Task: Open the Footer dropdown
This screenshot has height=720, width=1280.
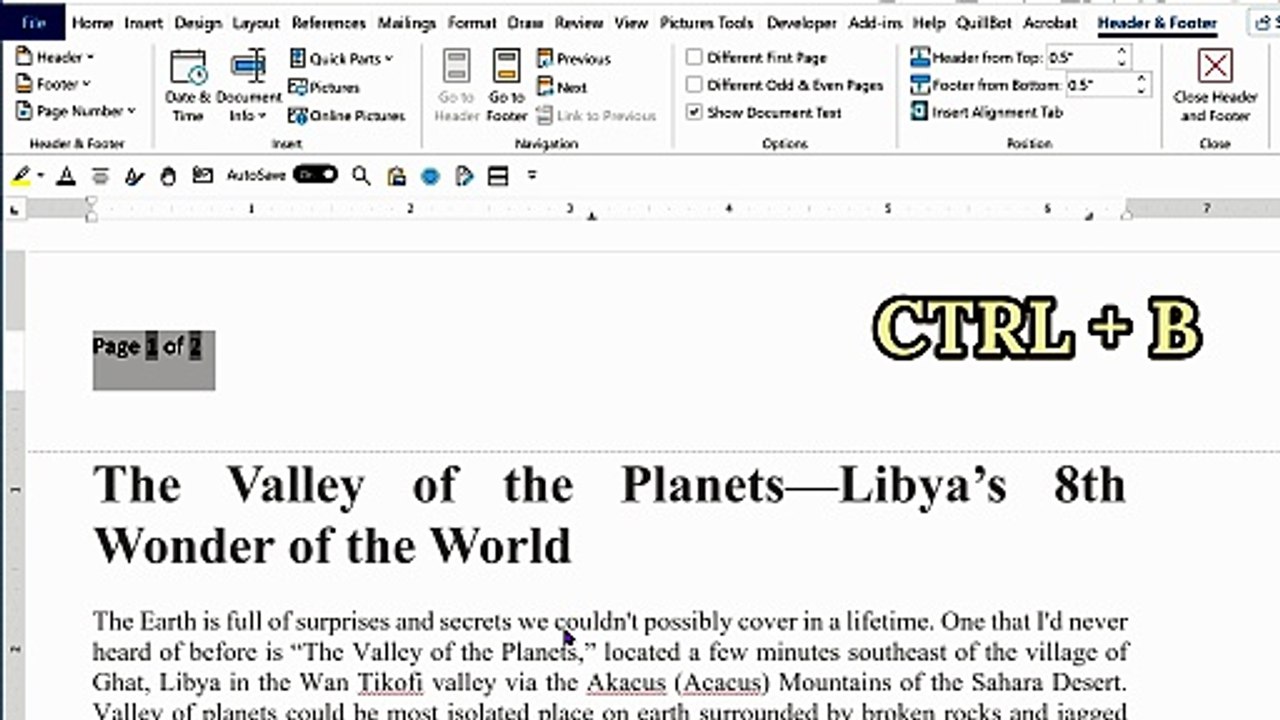Action: (53, 84)
